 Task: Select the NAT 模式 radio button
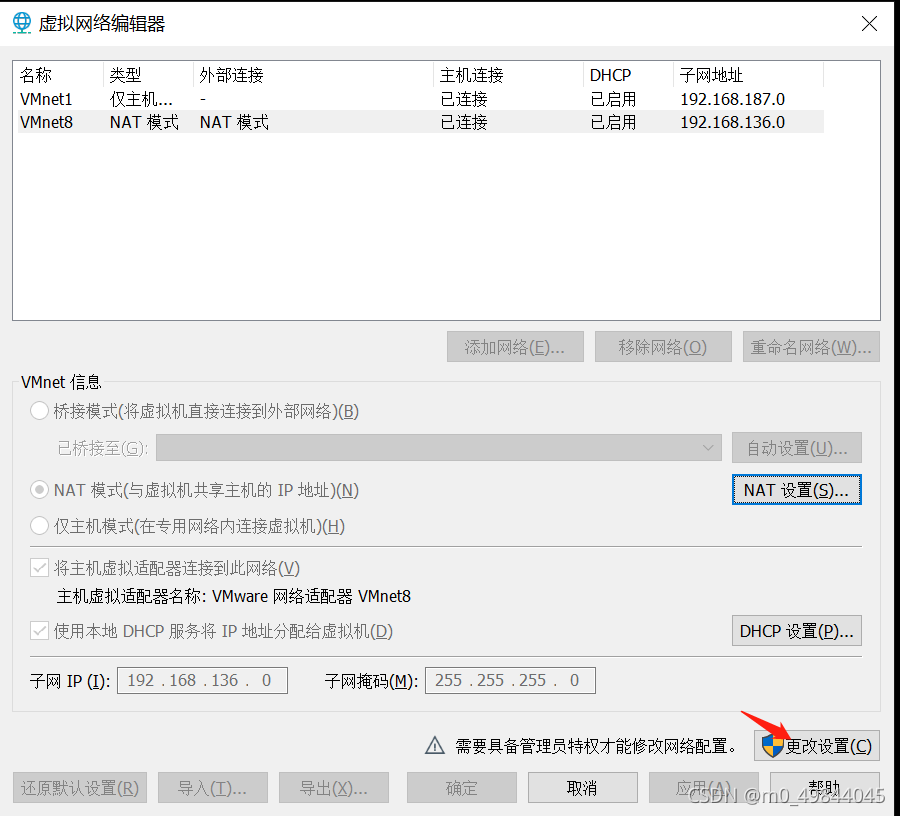[x=39, y=490]
